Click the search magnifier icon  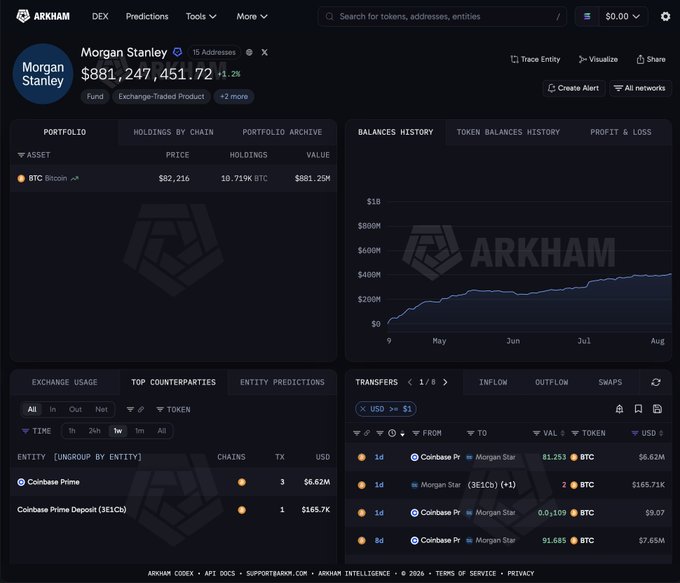click(330, 16)
